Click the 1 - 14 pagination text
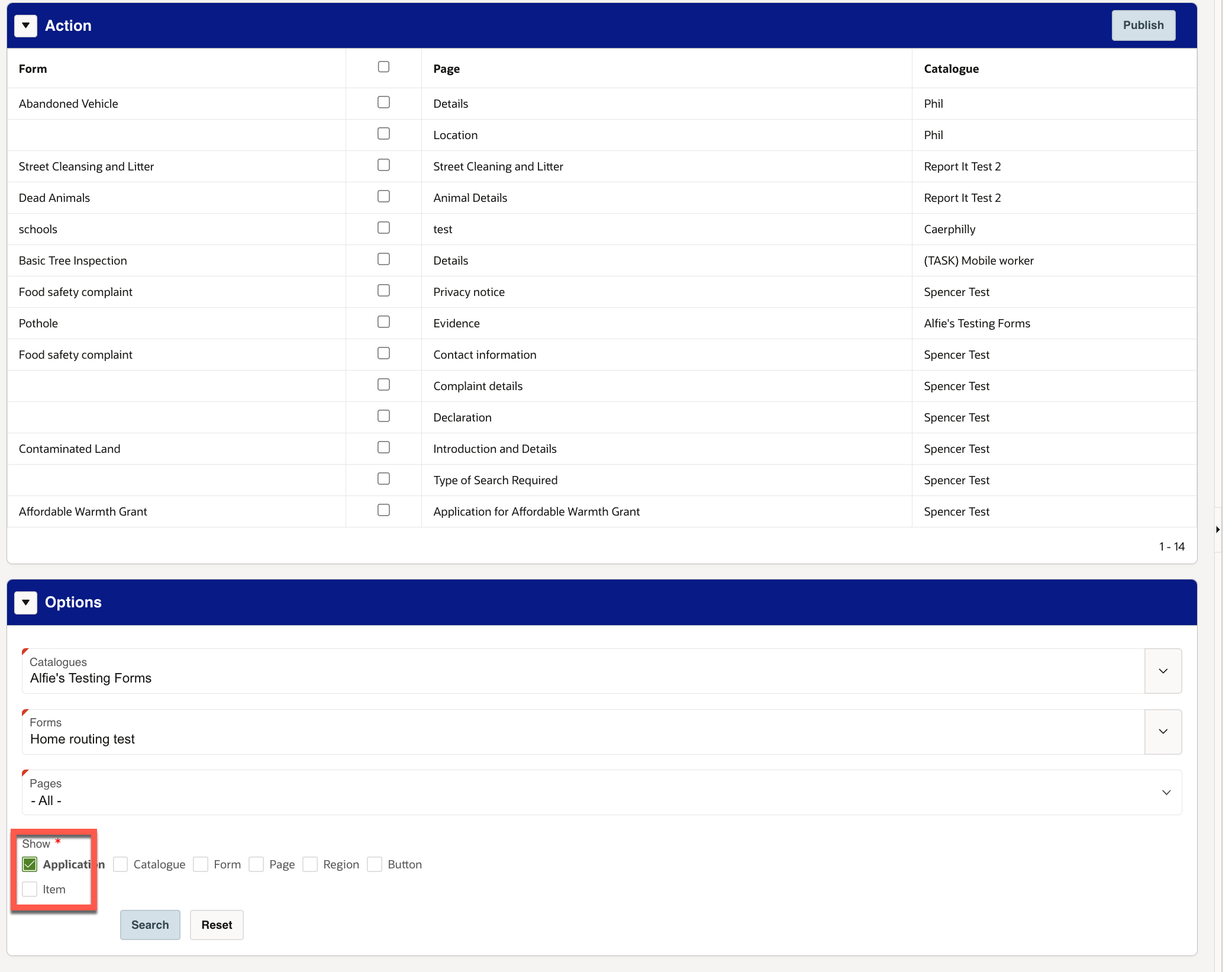The height and width of the screenshot is (972, 1232). (1171, 546)
